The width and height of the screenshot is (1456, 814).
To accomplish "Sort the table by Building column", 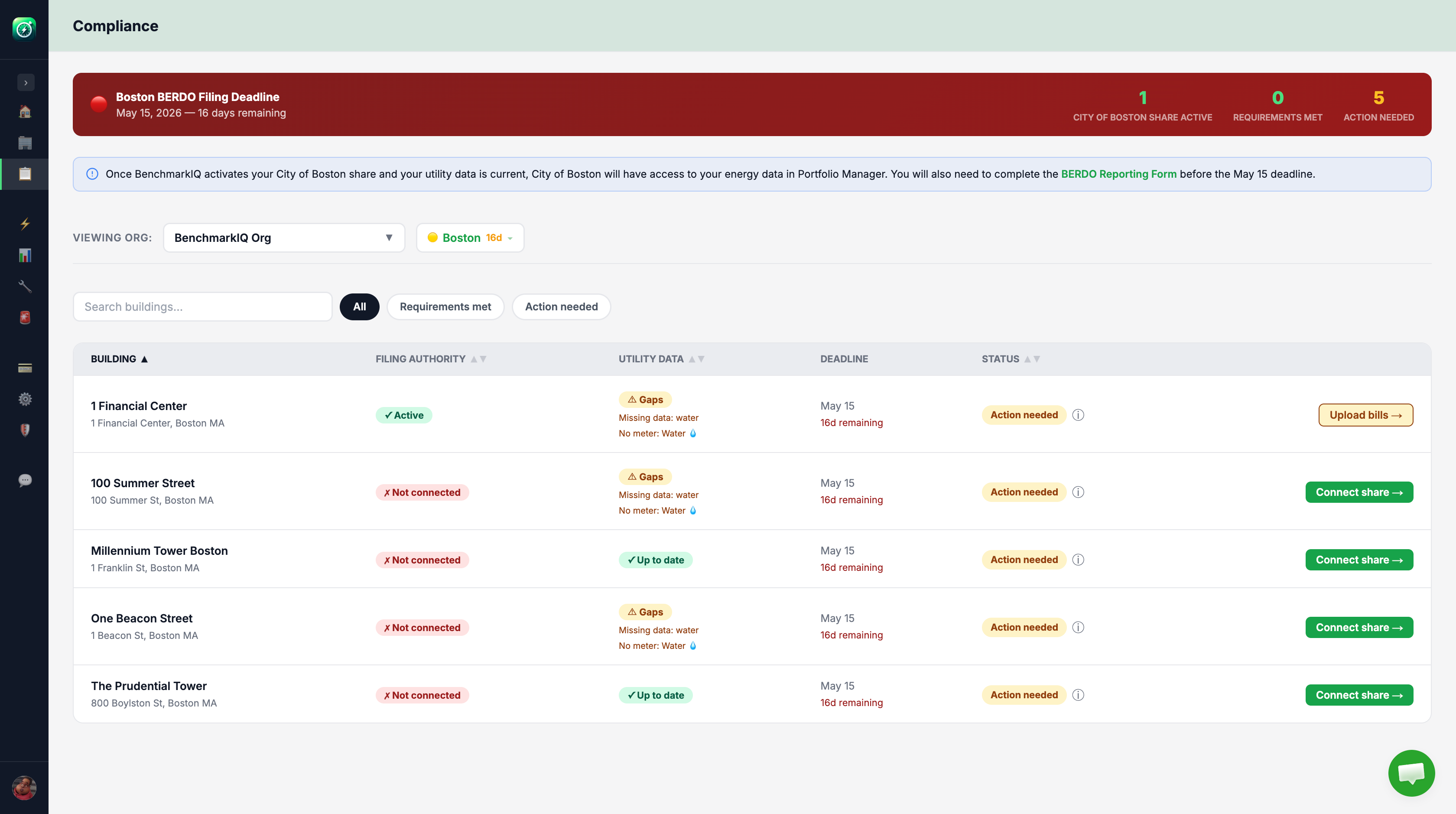I will click(119, 359).
